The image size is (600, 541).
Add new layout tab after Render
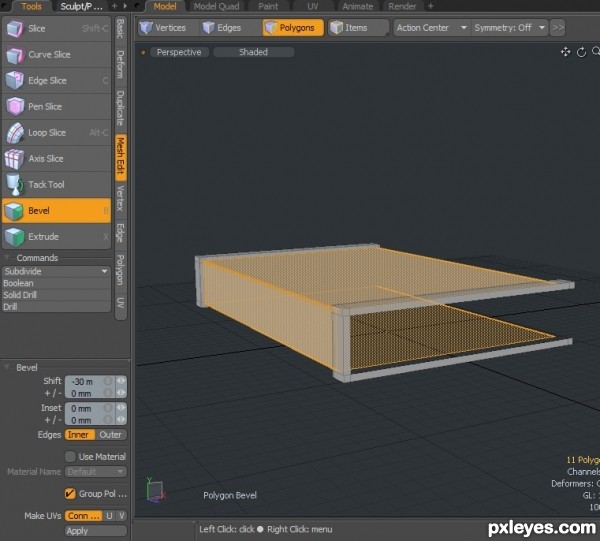click(430, 7)
